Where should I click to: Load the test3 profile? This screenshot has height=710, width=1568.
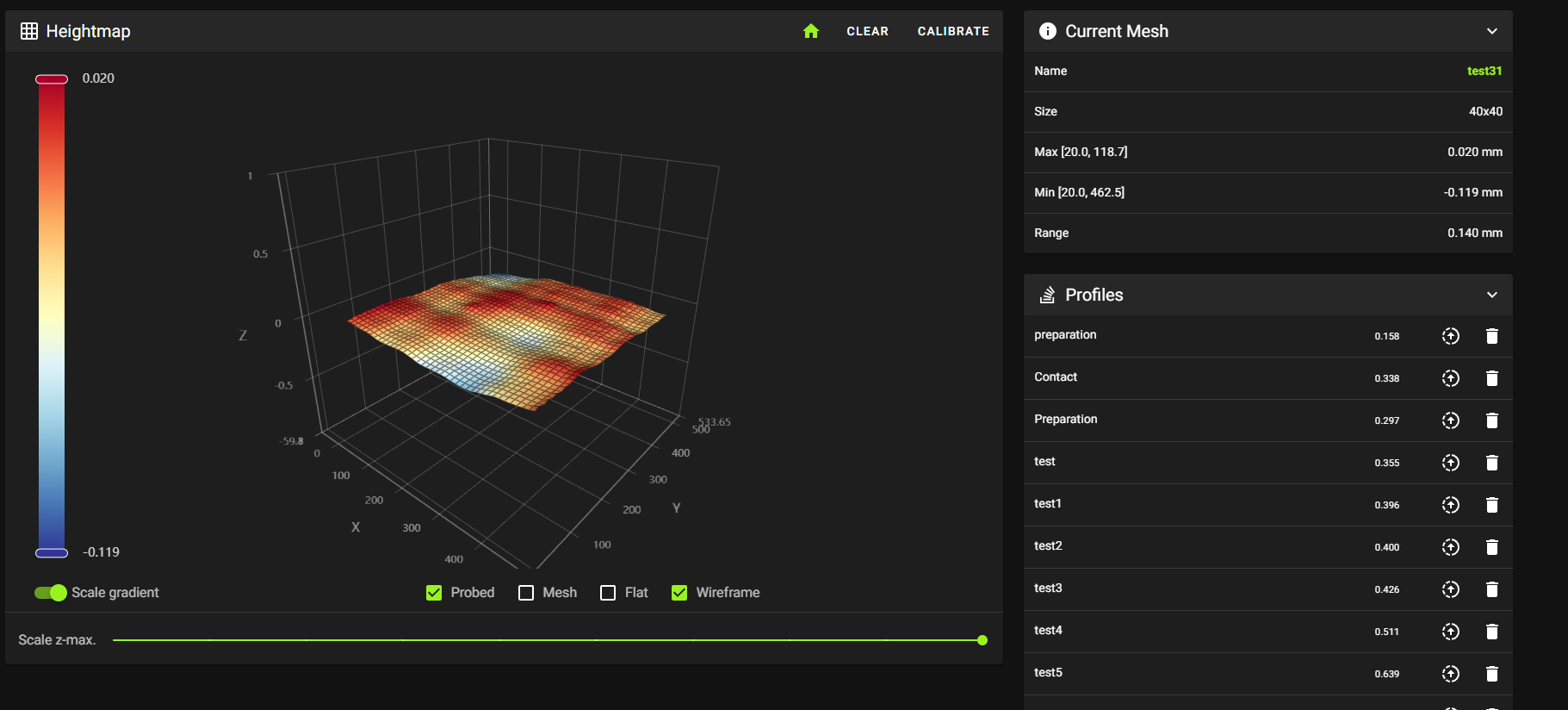[1451, 589]
